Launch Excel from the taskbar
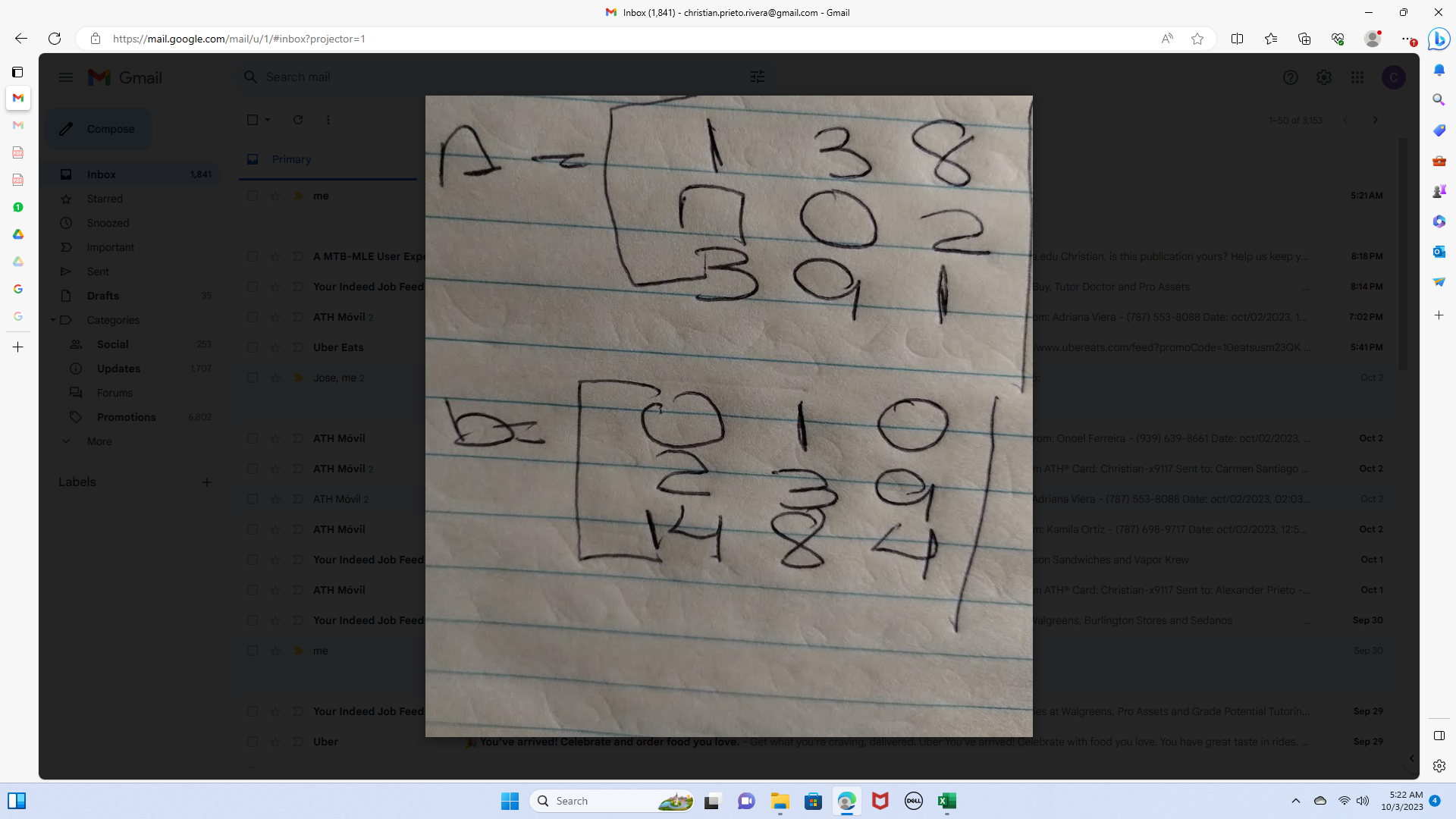The height and width of the screenshot is (819, 1456). (946, 801)
